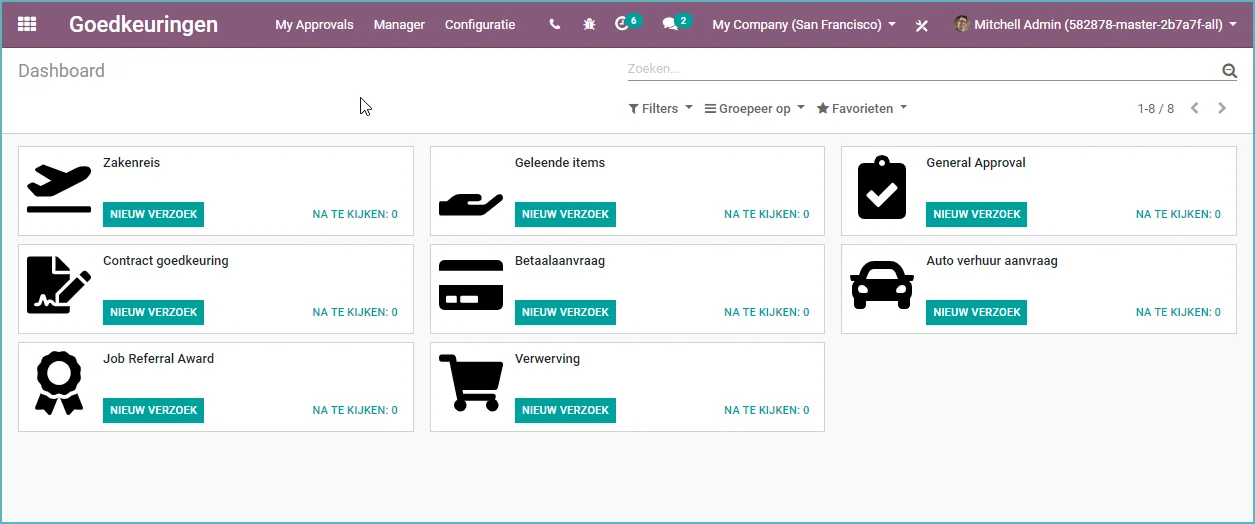Open the bug debug tools icon

click(x=589, y=24)
